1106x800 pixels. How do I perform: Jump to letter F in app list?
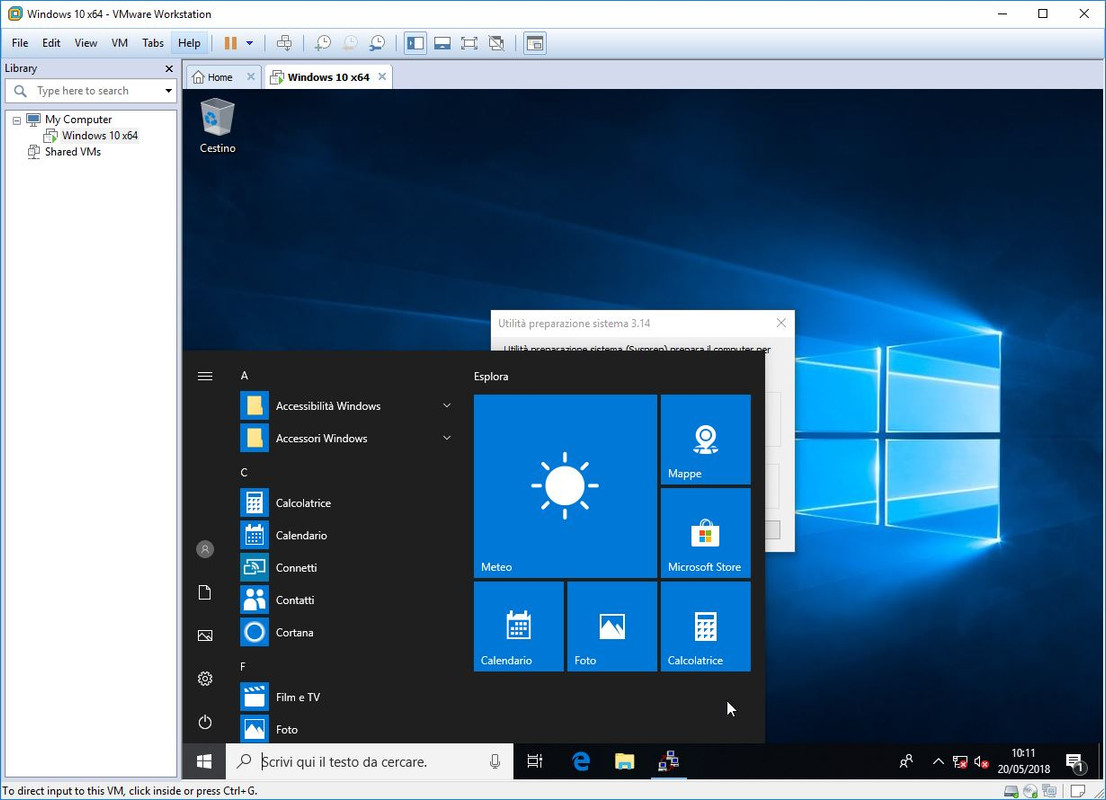coord(243,667)
